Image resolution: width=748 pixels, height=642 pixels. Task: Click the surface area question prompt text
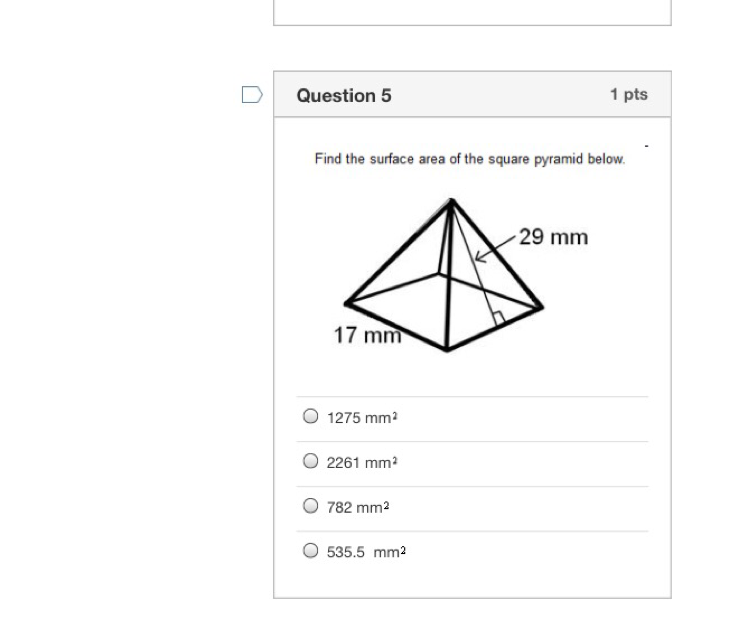pos(470,159)
